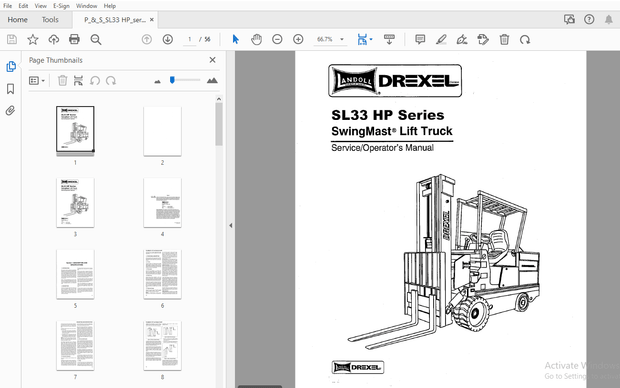This screenshot has width=620, height=388.
Task: Zoom out with the minus icon
Action: 277,39
